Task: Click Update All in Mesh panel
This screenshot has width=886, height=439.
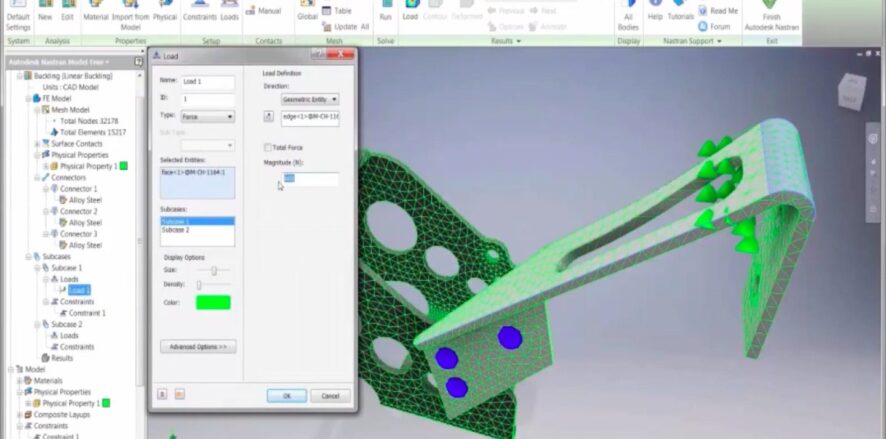Action: click(x=345, y=27)
